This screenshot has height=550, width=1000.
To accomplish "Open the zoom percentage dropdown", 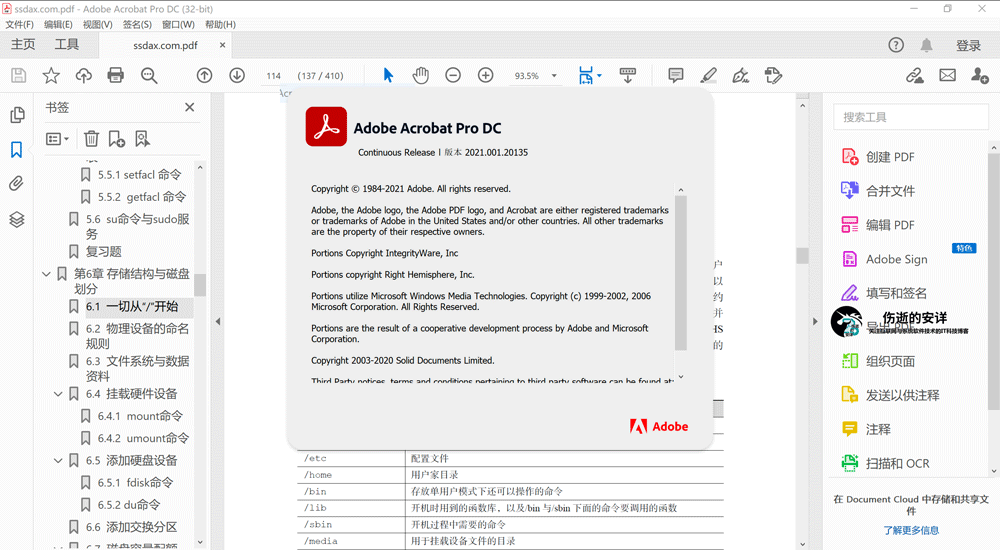I will 554,75.
